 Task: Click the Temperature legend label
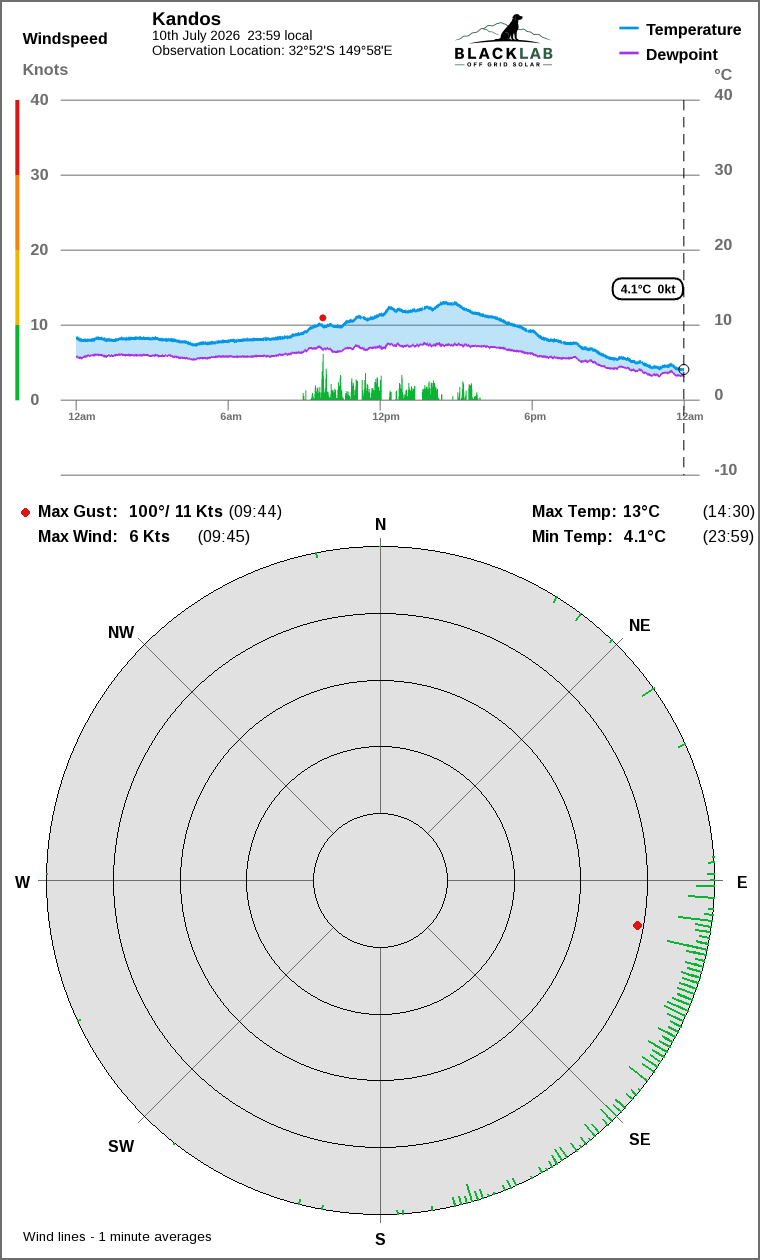[694, 30]
